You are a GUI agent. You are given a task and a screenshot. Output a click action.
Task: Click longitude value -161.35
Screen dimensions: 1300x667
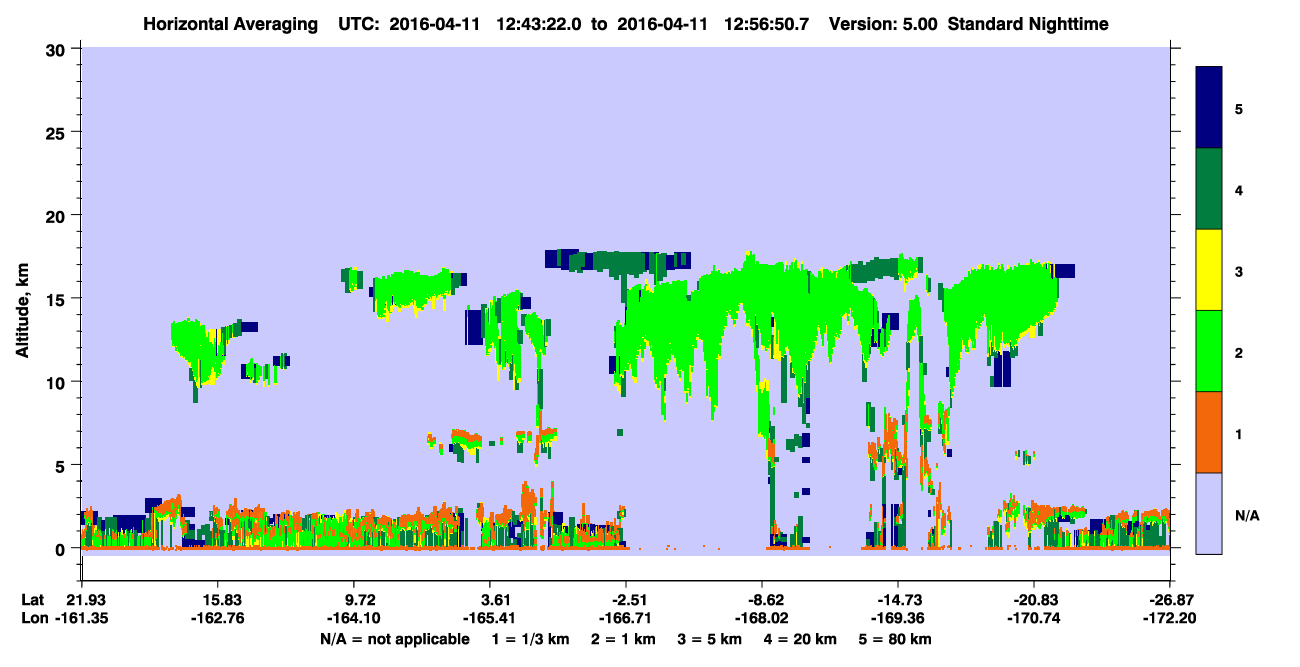82,619
